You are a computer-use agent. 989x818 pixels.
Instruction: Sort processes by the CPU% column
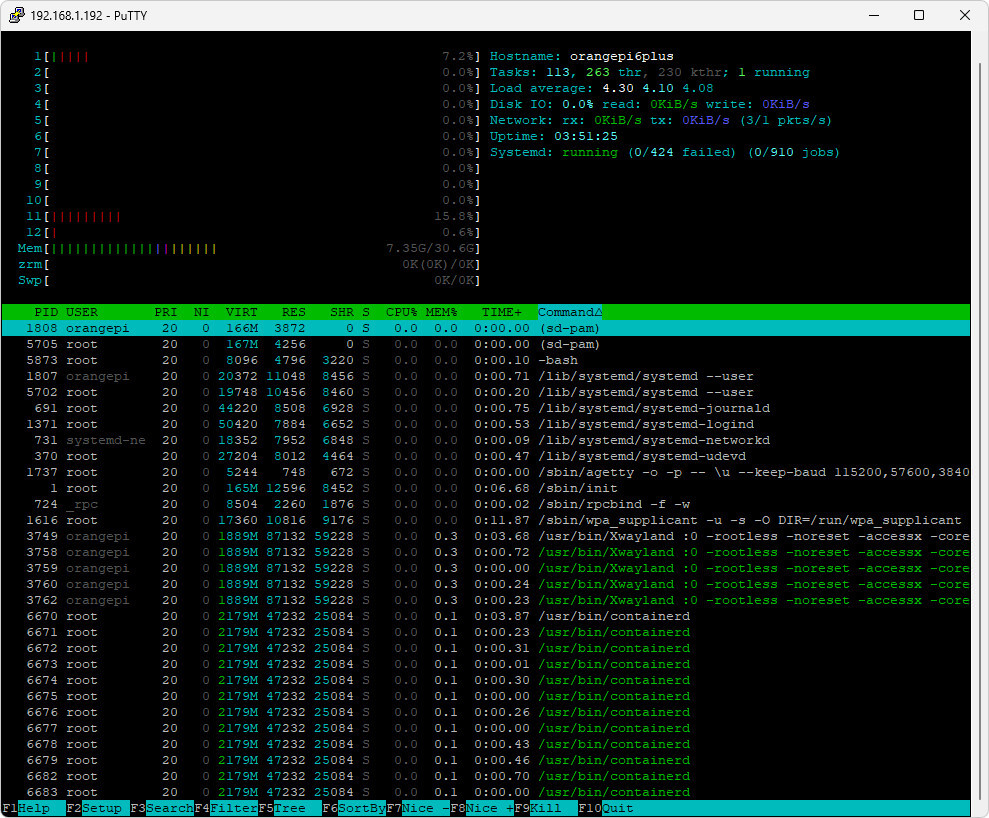401,311
